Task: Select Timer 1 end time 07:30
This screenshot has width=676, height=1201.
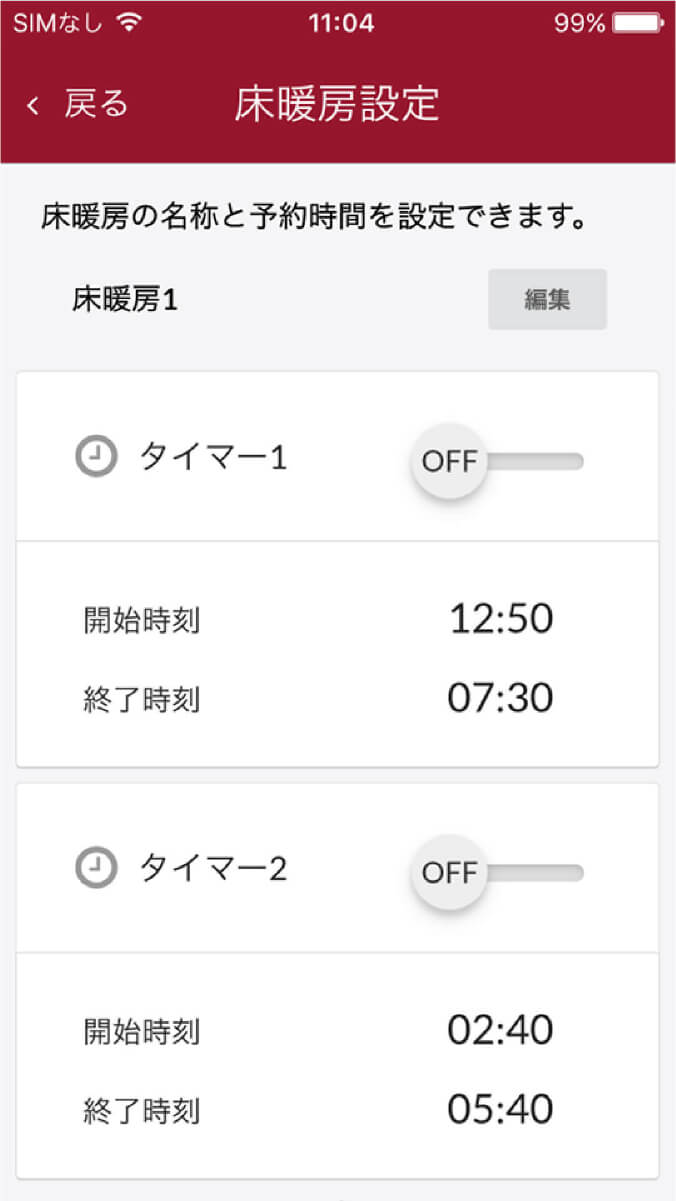Action: [x=500, y=698]
